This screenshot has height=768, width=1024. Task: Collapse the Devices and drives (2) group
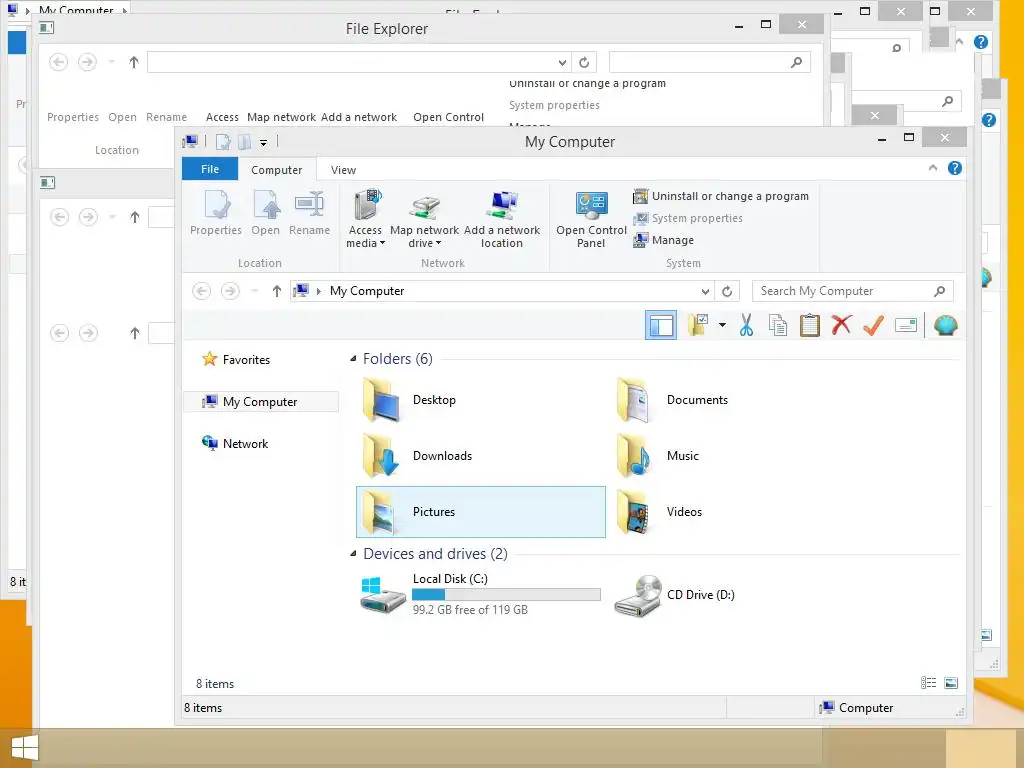pos(353,554)
